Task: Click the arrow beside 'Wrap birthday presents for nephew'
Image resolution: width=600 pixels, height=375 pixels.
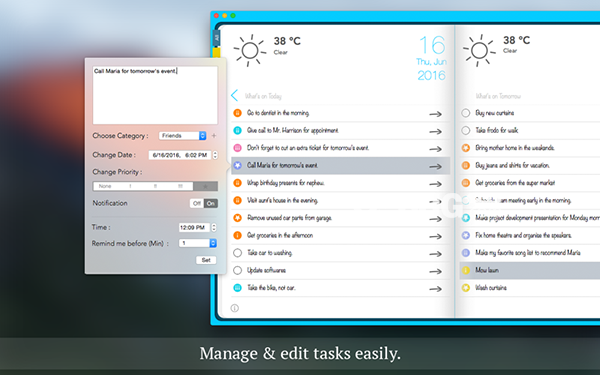Action: 435,184
